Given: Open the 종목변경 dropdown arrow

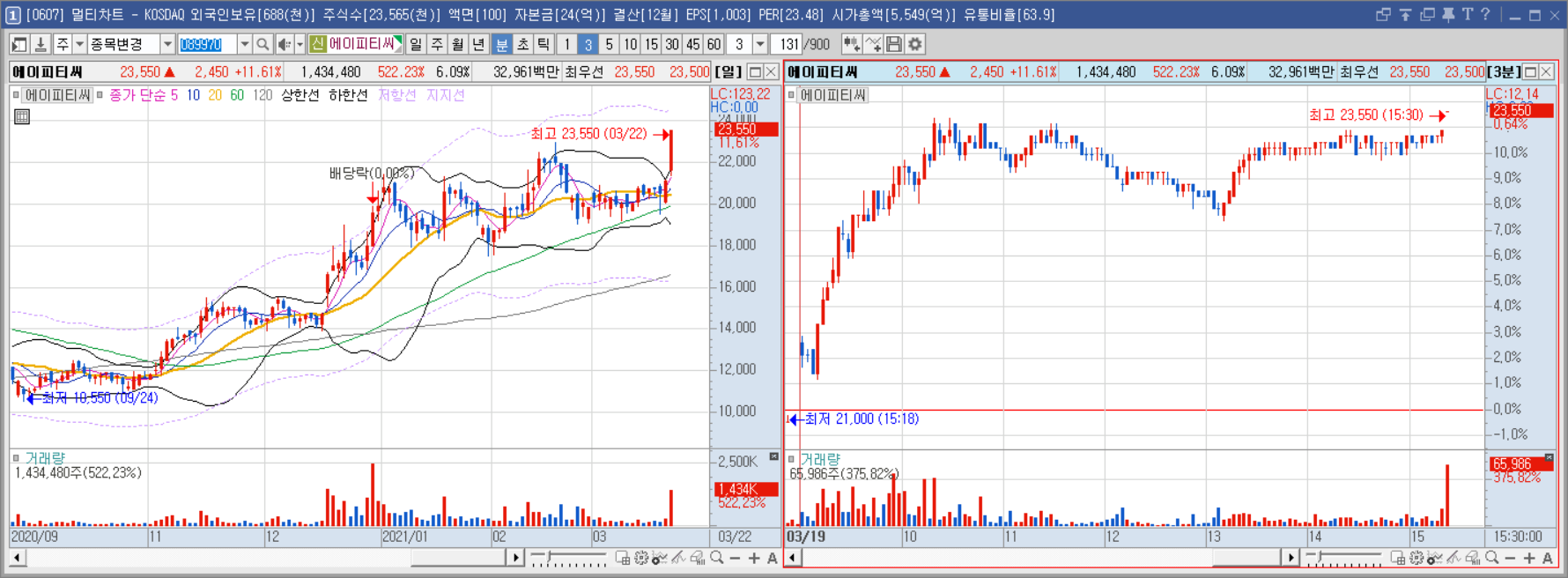Looking at the screenshot, I should pos(167,44).
